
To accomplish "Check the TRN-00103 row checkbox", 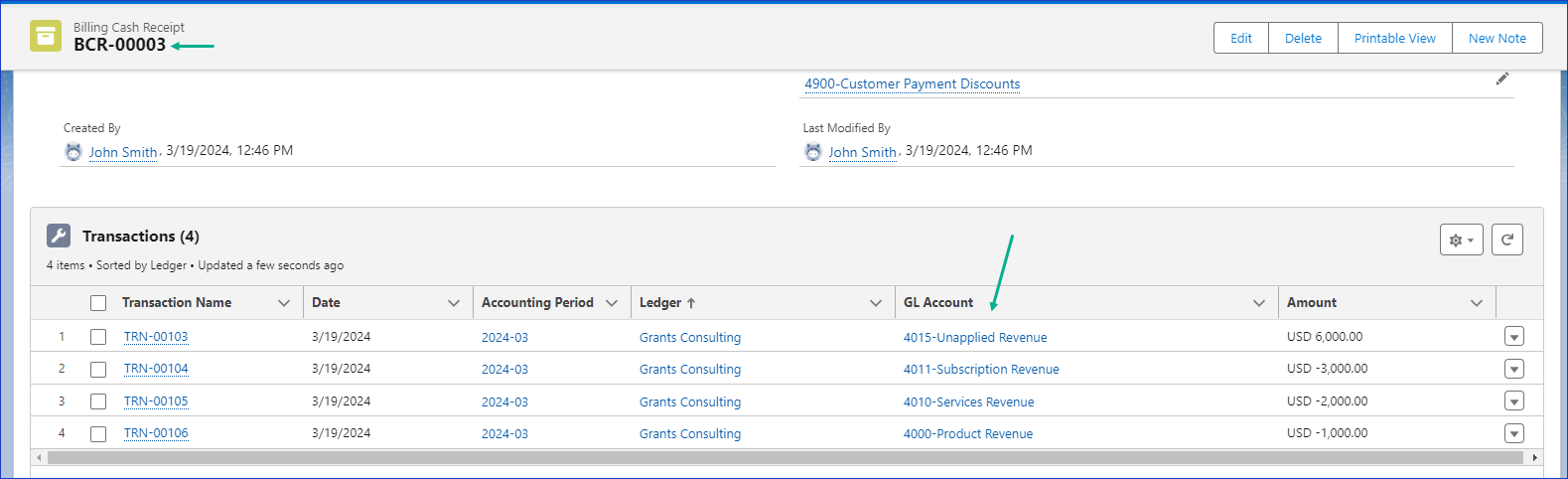I will pyautogui.click(x=98, y=337).
